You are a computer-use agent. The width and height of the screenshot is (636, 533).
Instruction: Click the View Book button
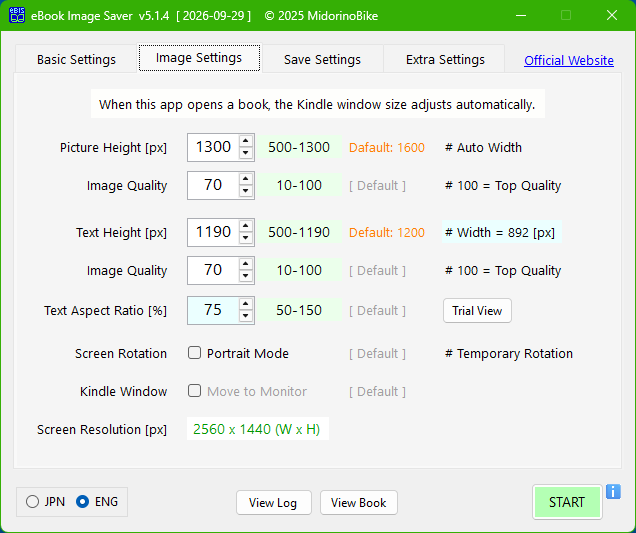(359, 503)
